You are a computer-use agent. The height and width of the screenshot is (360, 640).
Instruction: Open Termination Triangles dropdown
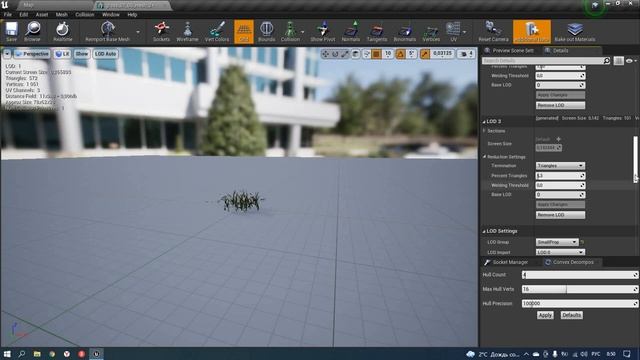pos(560,166)
